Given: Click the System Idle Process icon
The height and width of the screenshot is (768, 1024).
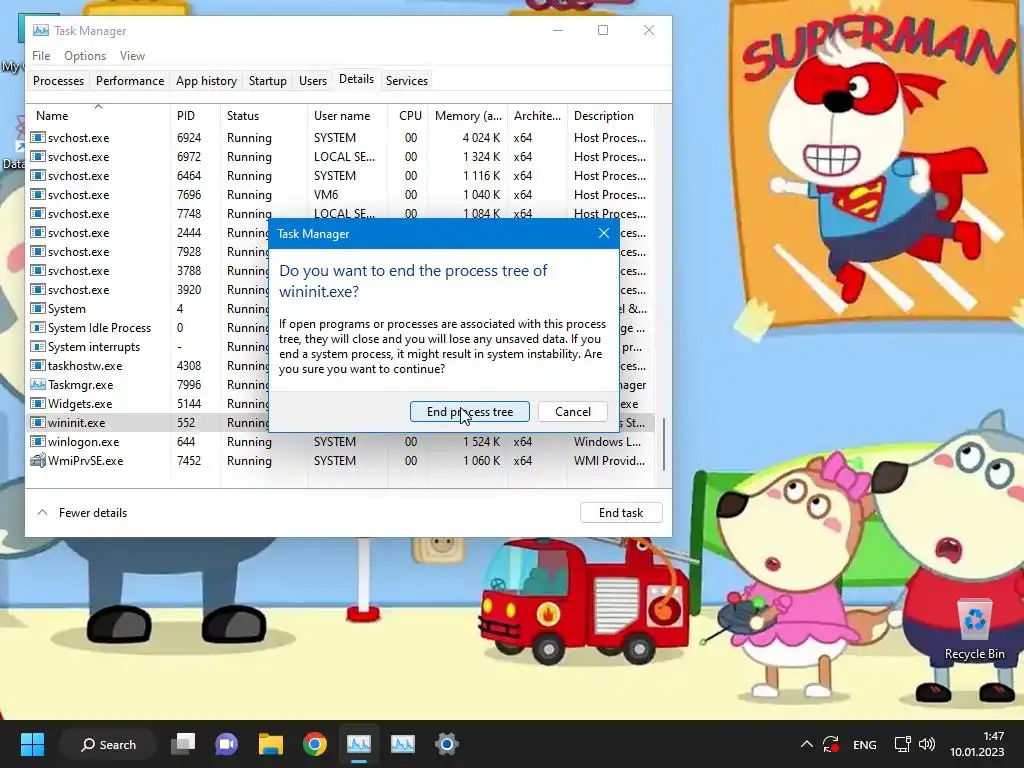Looking at the screenshot, I should coord(38,327).
